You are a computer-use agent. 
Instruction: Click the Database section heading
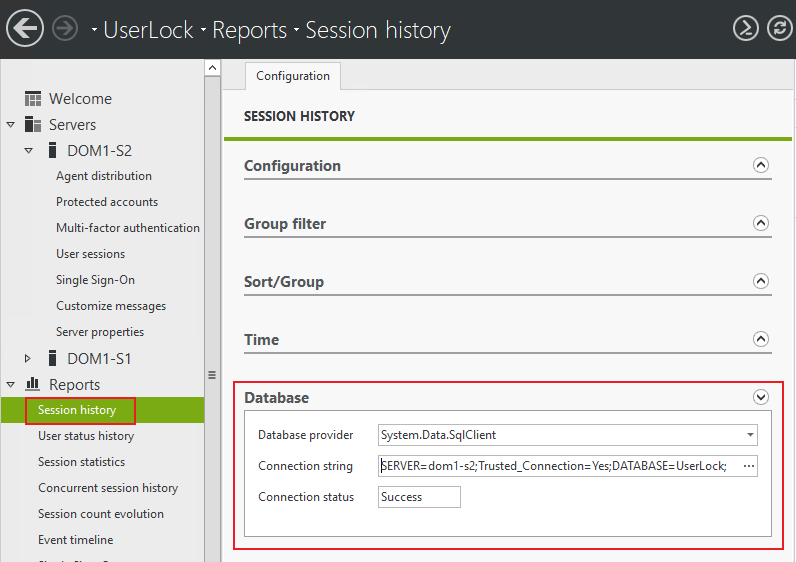(276, 398)
